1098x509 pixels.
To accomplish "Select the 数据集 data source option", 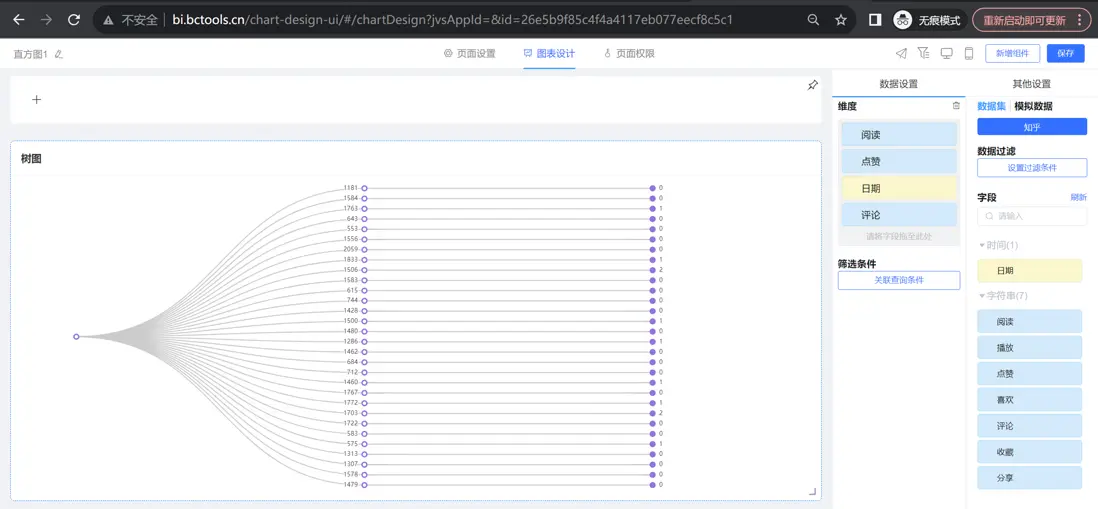I will 992,106.
